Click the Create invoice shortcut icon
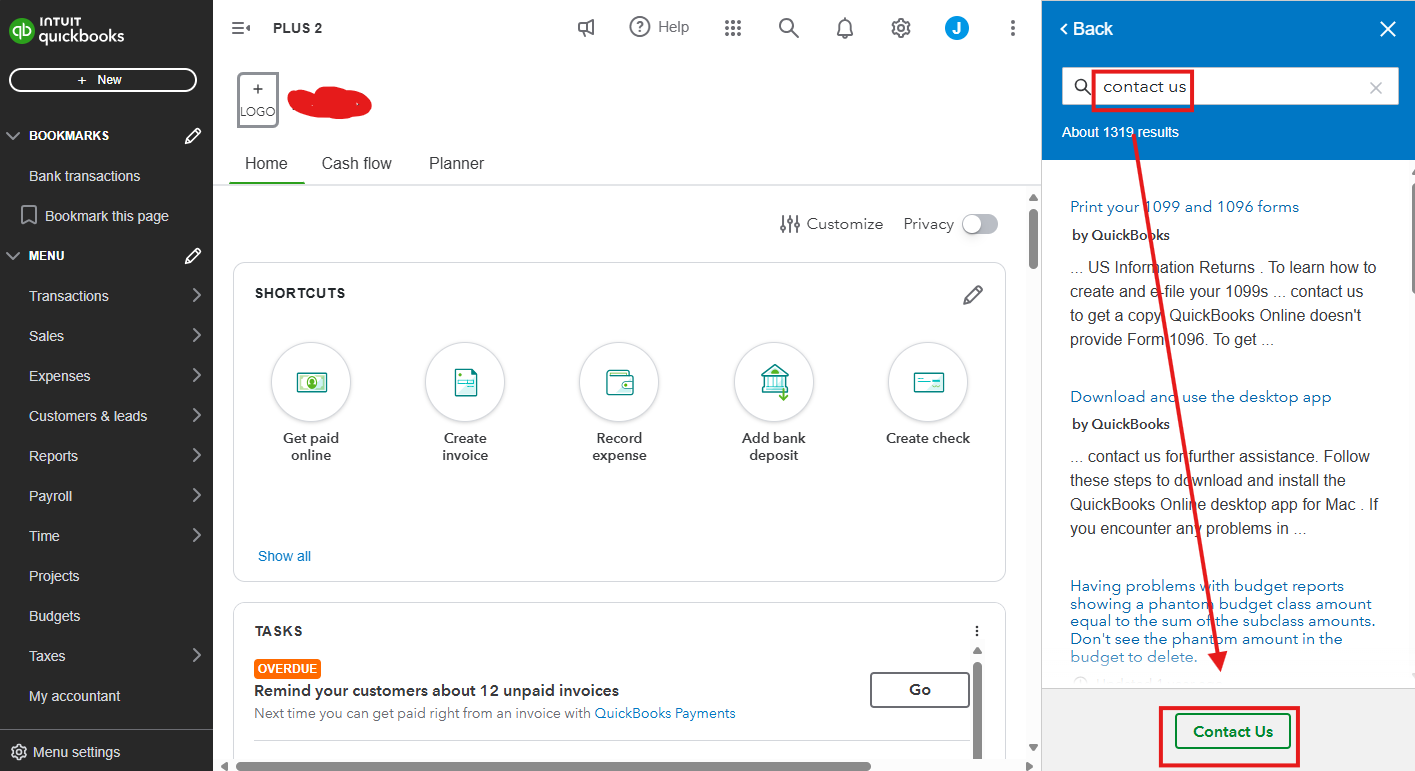The width and height of the screenshot is (1415, 771). coord(465,382)
